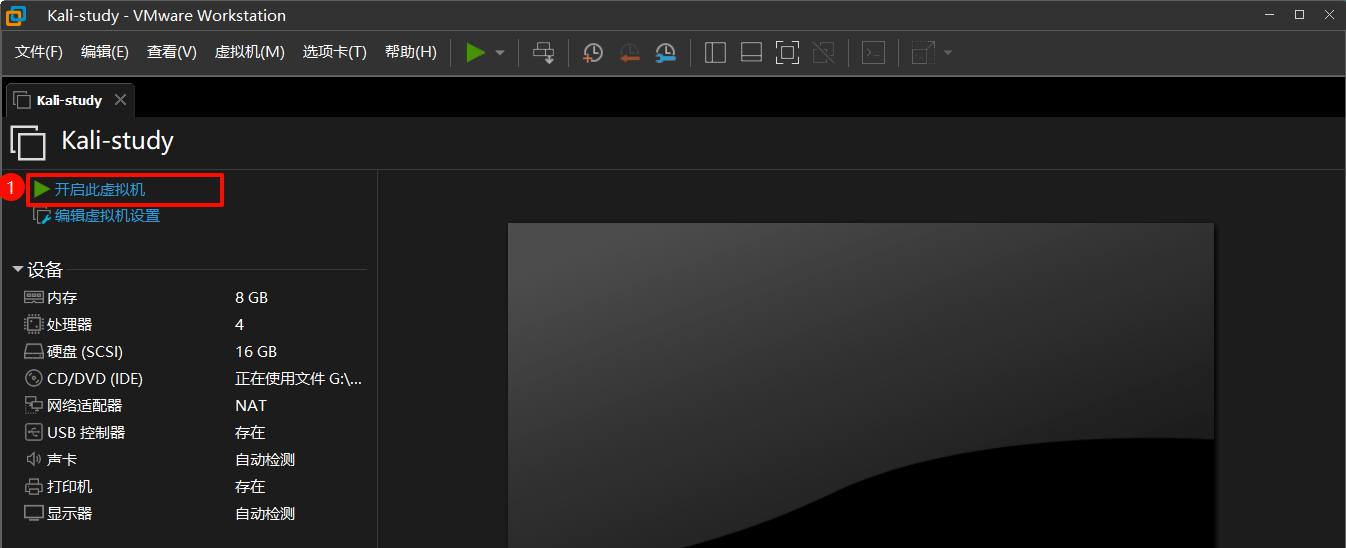Screen dimensions: 1346x548
Task: Switch to the Kali-study tab
Action: tap(68, 100)
